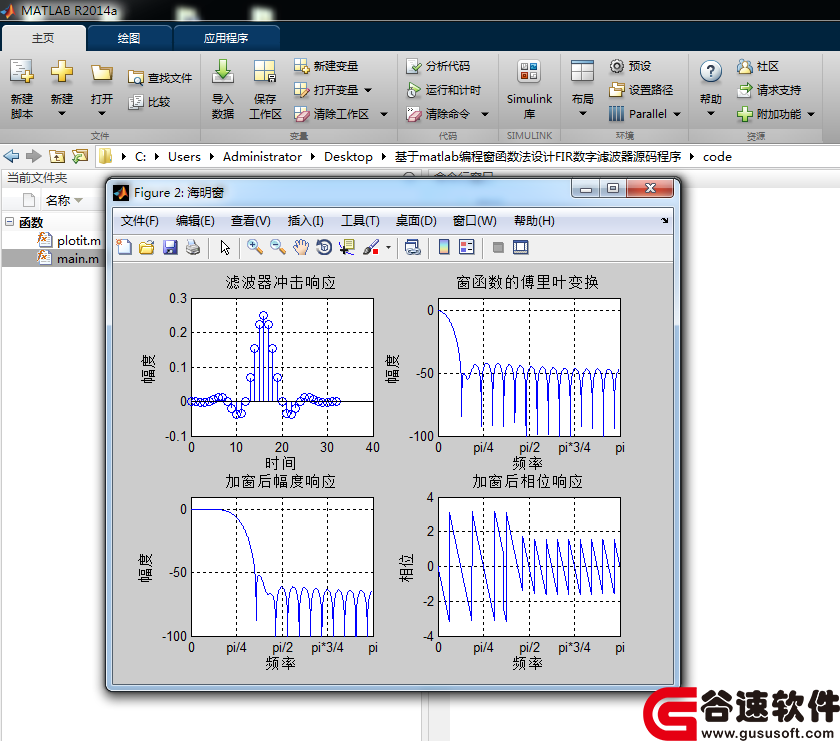Insert Legend using the figure toolbar icon
This screenshot has width=840, height=741.
467,247
